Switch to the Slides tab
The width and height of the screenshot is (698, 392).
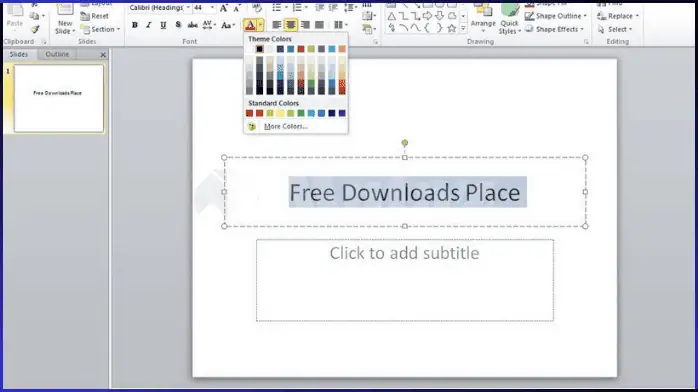point(19,54)
